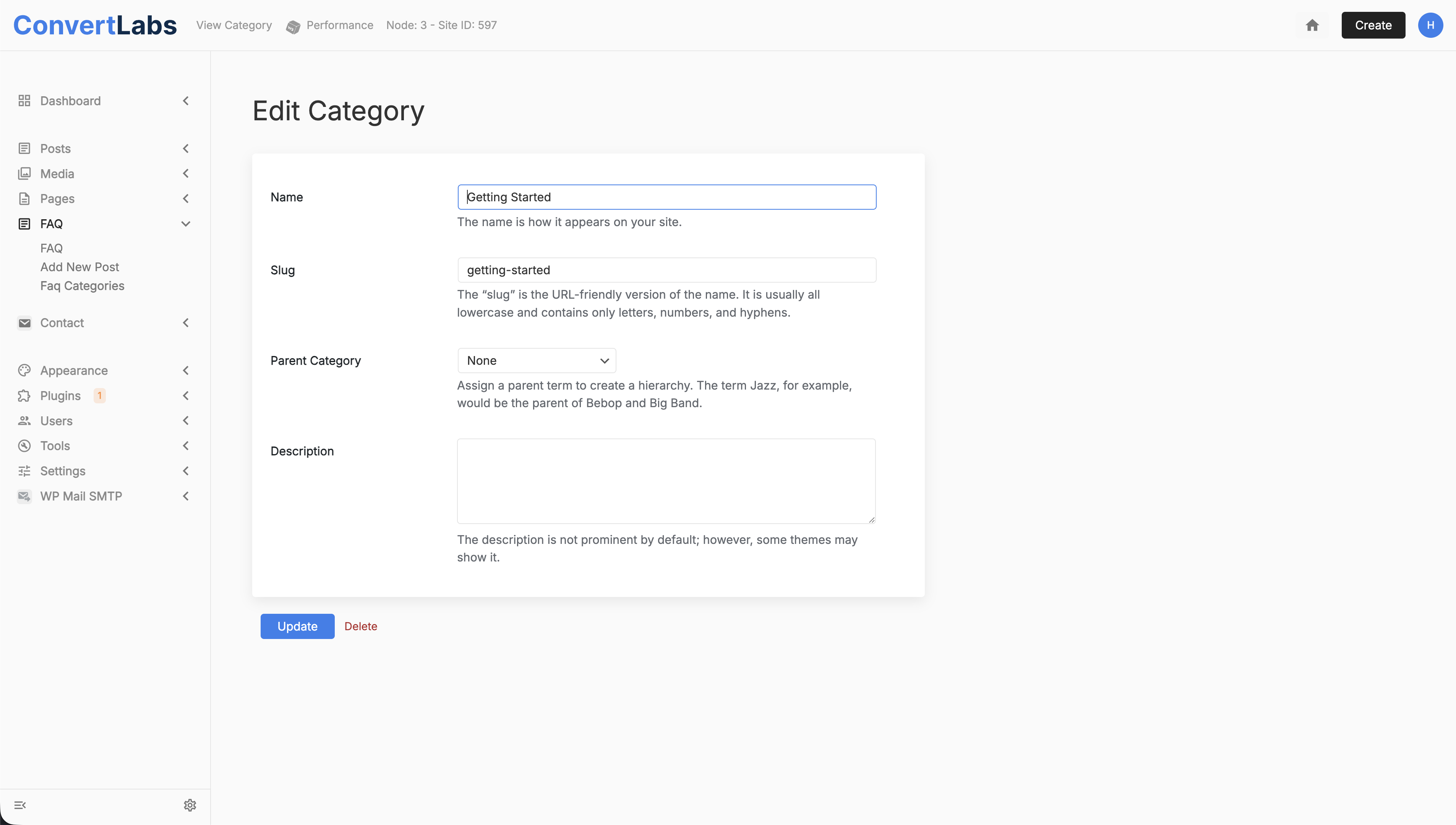The height and width of the screenshot is (825, 1456).
Task: Open Faq Categories submenu item
Action: click(82, 286)
